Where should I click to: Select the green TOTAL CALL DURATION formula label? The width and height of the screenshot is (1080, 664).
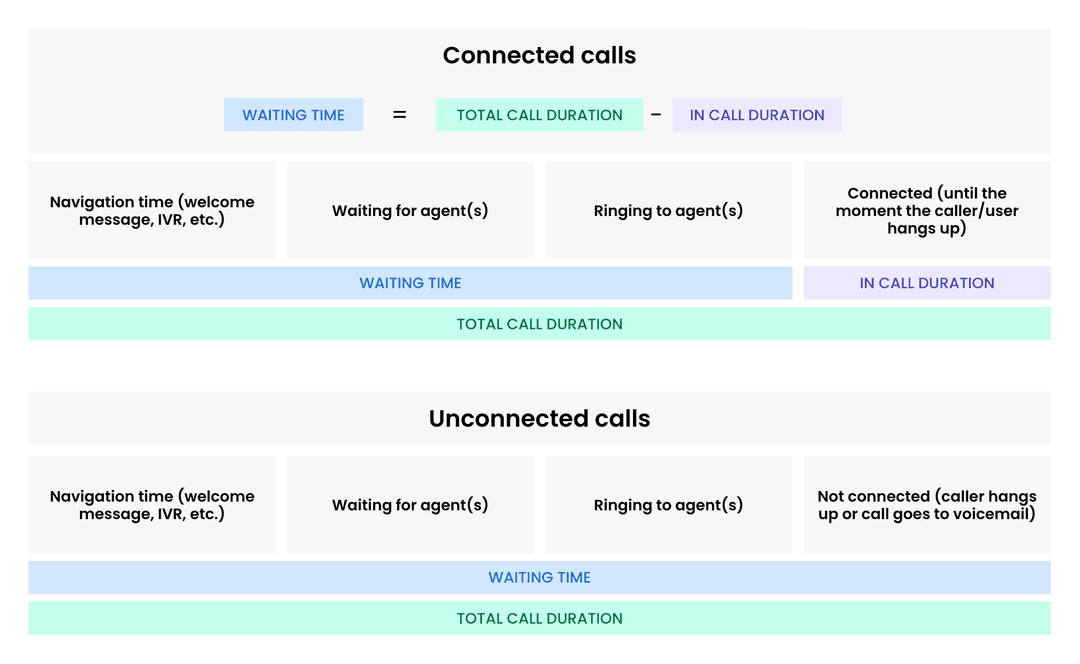point(539,115)
